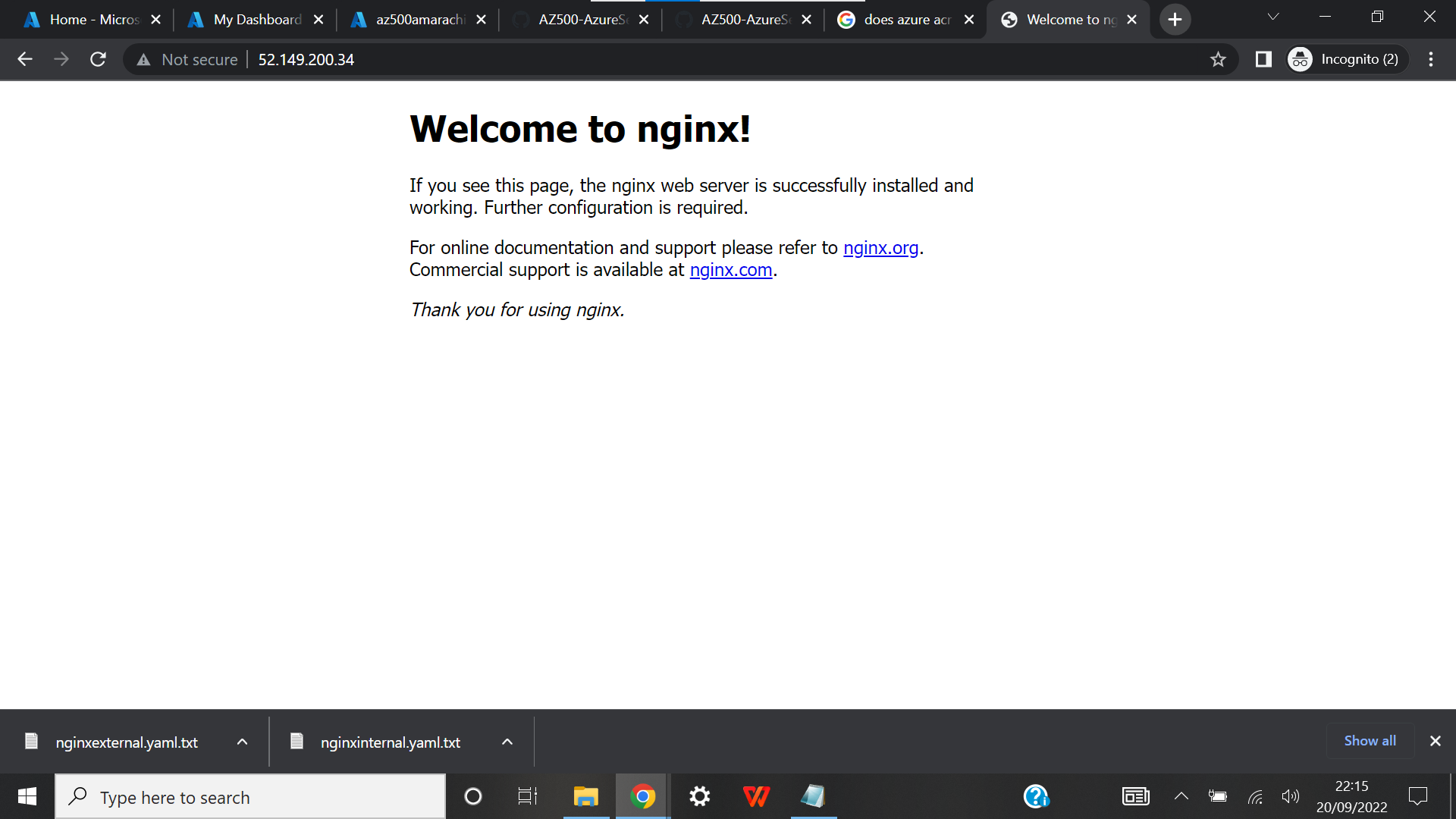Open Notepad from the taskbar
This screenshot has width=1456, height=819.
(x=813, y=796)
